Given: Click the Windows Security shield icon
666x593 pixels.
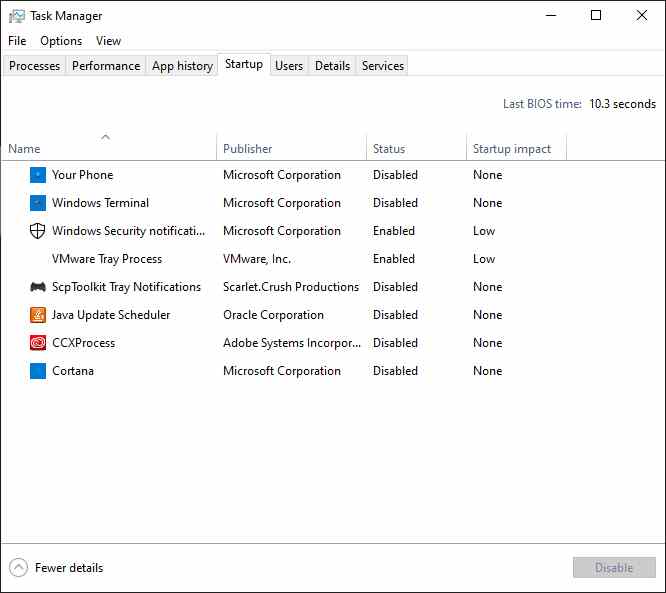Looking at the screenshot, I should [x=38, y=231].
